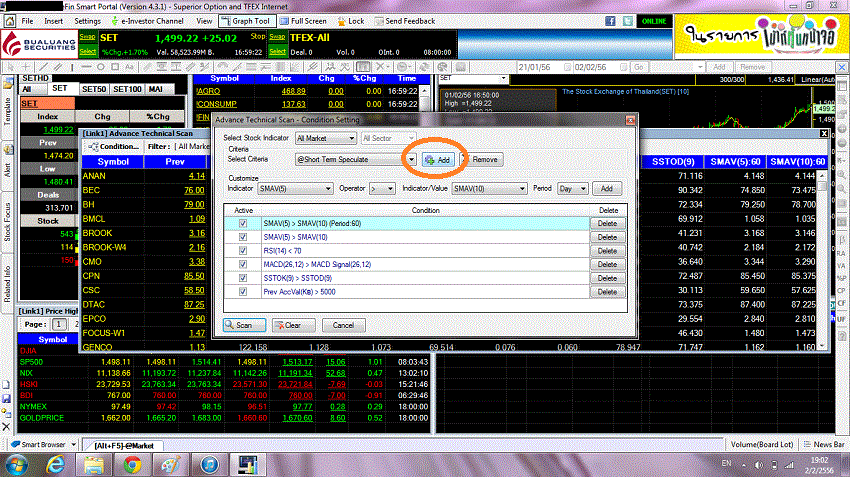Open the Indicator/Value SMAV(10) dropdown
The height and width of the screenshot is (477, 850).
(489, 189)
